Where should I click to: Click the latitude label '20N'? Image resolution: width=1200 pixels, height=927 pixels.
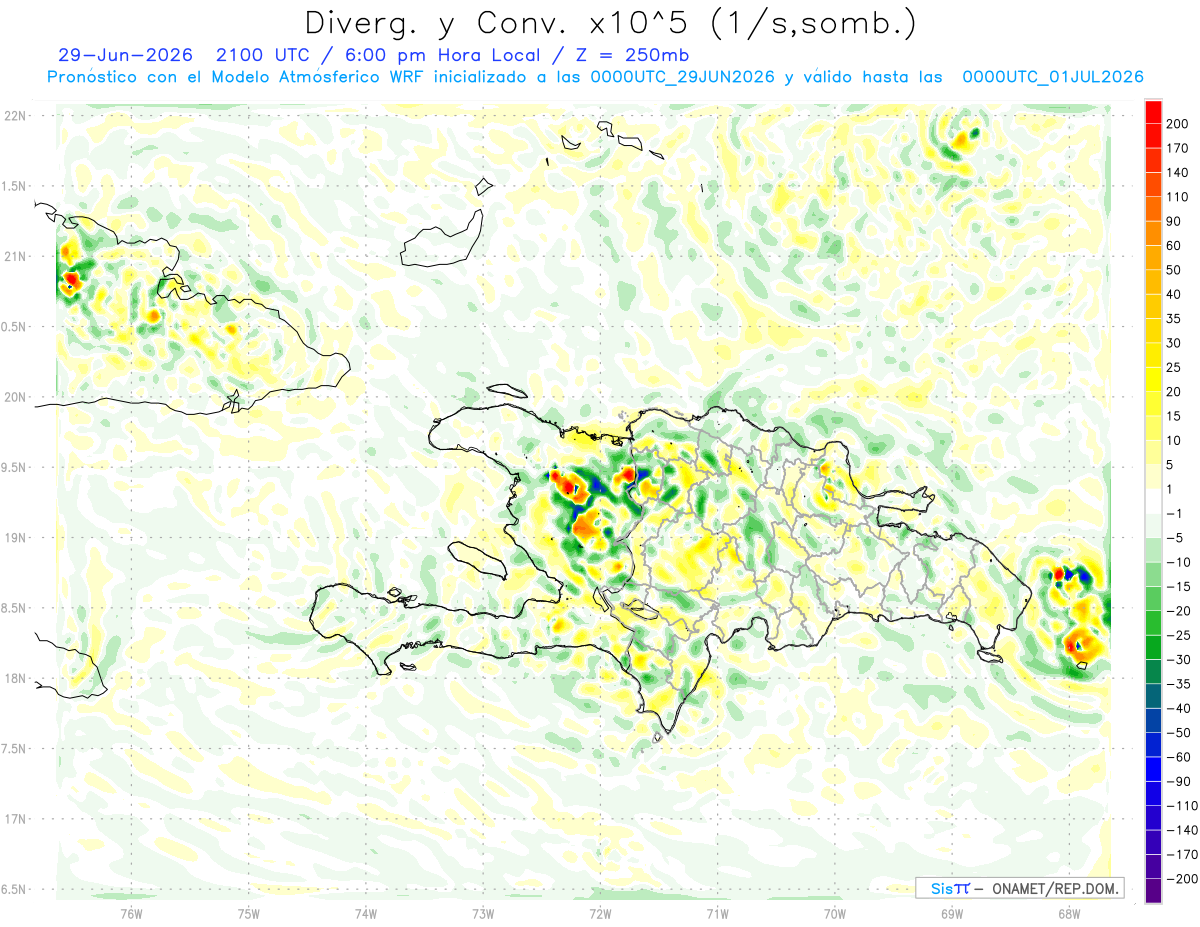(14, 397)
